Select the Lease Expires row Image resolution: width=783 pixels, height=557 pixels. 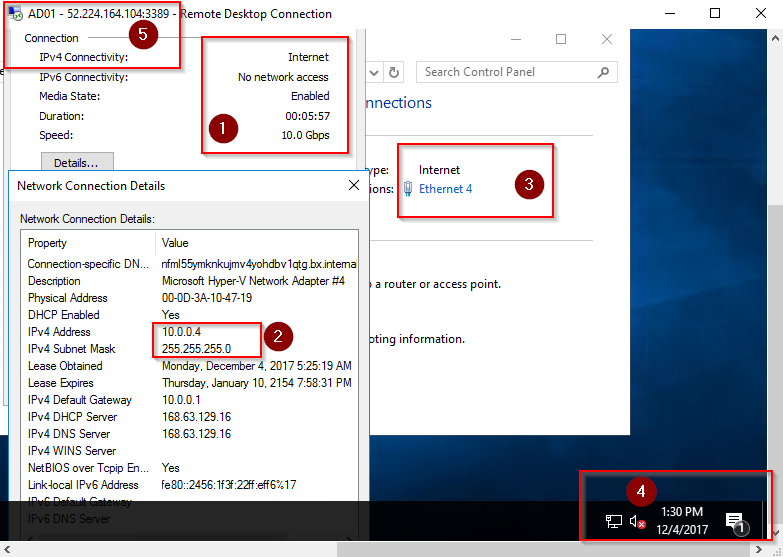tap(190, 383)
